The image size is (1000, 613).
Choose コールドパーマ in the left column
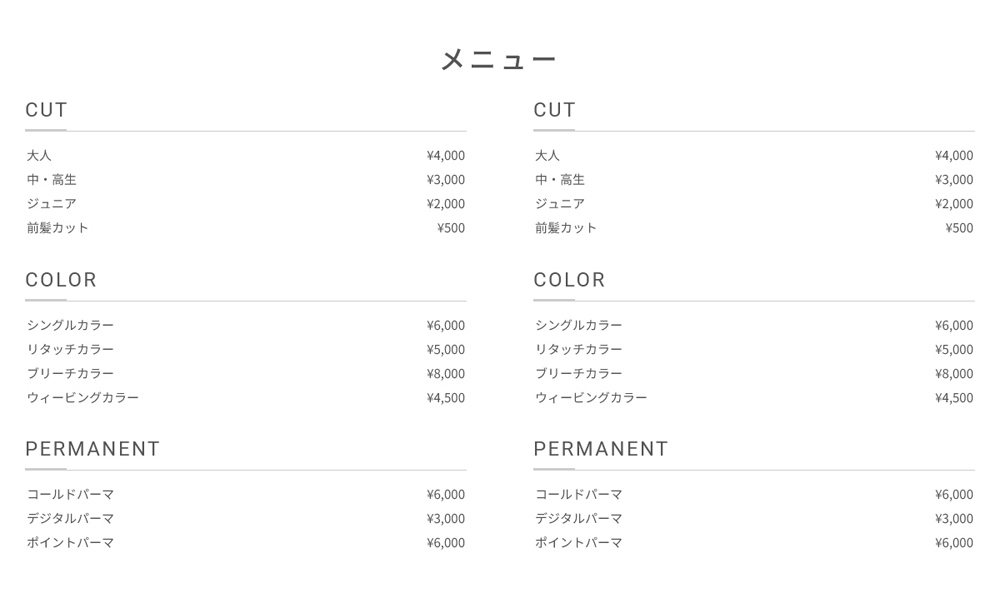(70, 494)
